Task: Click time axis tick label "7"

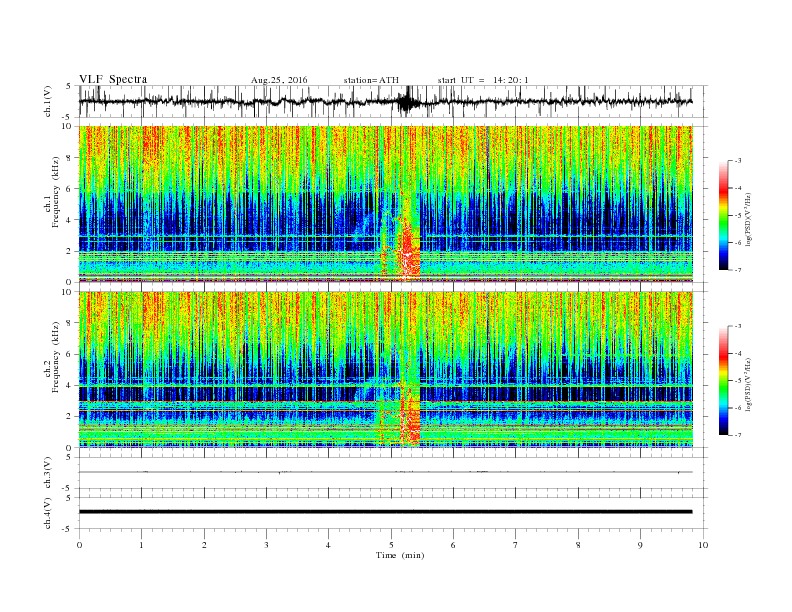Action: coord(516,545)
